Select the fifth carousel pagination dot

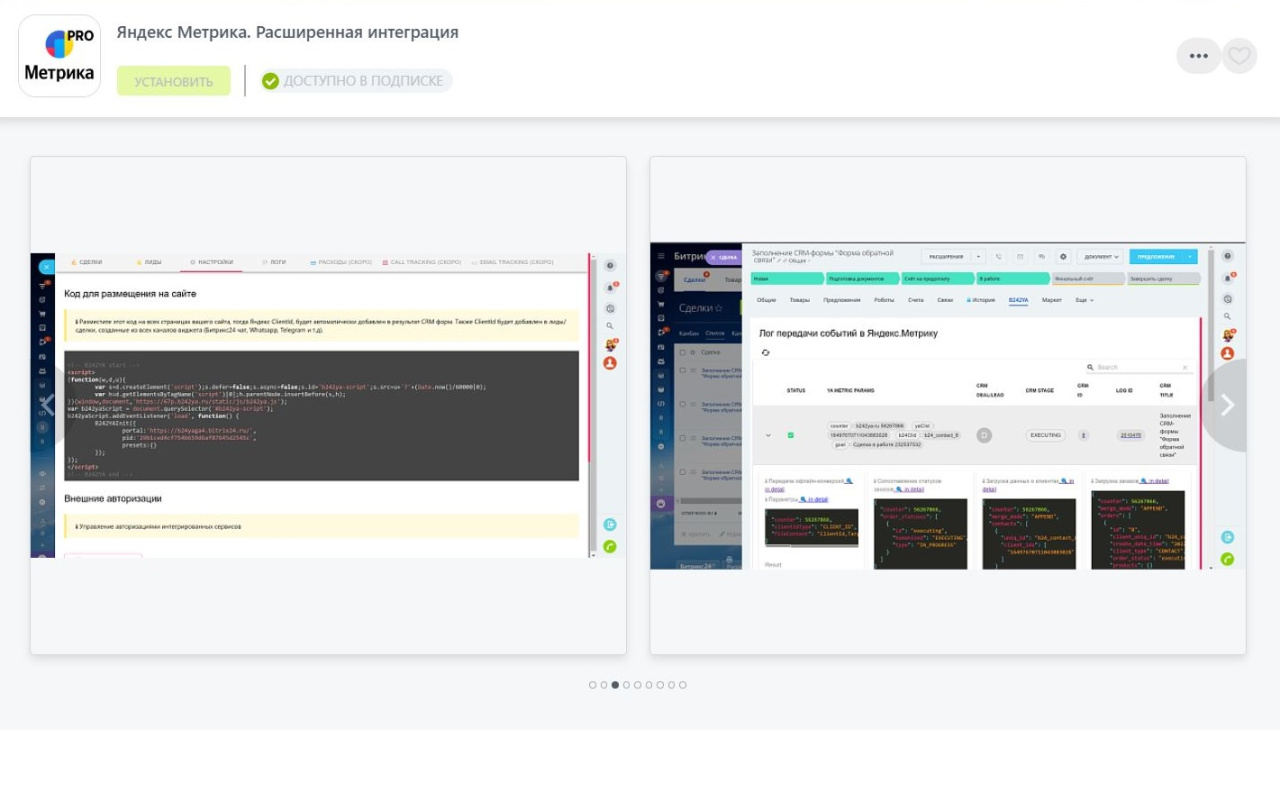point(638,685)
